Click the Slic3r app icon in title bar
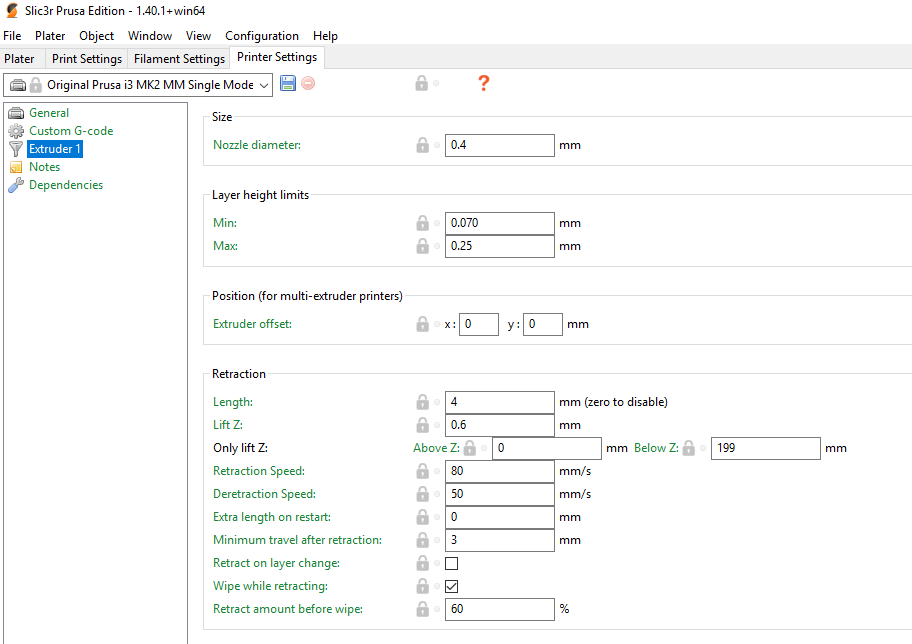Image resolution: width=912 pixels, height=644 pixels. point(12,10)
